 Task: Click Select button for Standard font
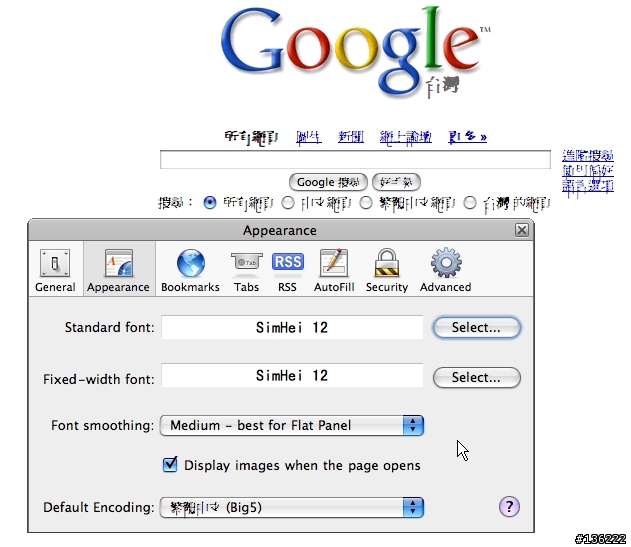click(476, 327)
